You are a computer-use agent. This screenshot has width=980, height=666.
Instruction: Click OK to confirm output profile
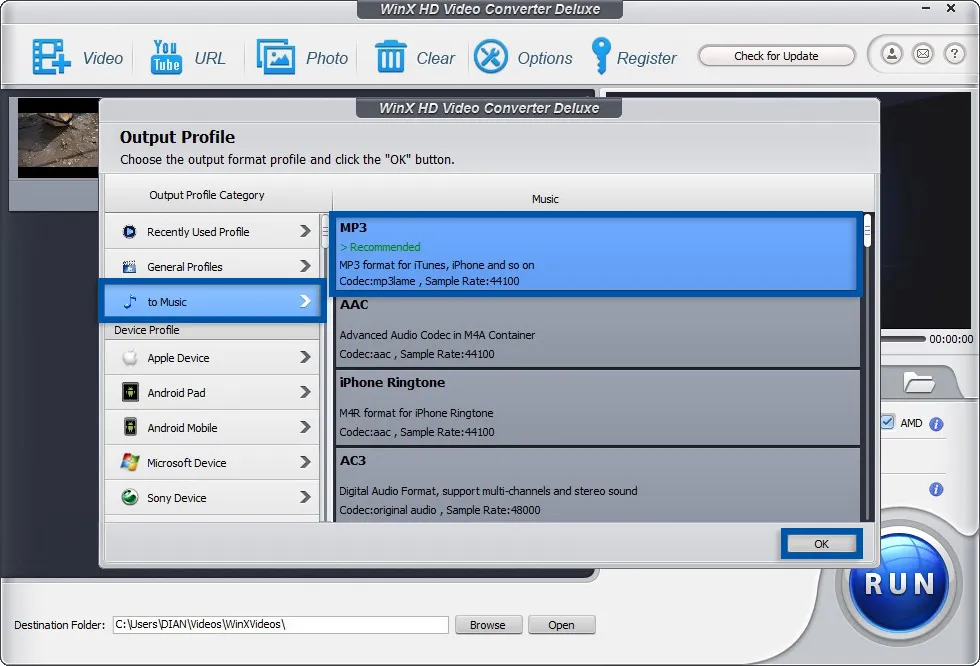[x=821, y=544]
